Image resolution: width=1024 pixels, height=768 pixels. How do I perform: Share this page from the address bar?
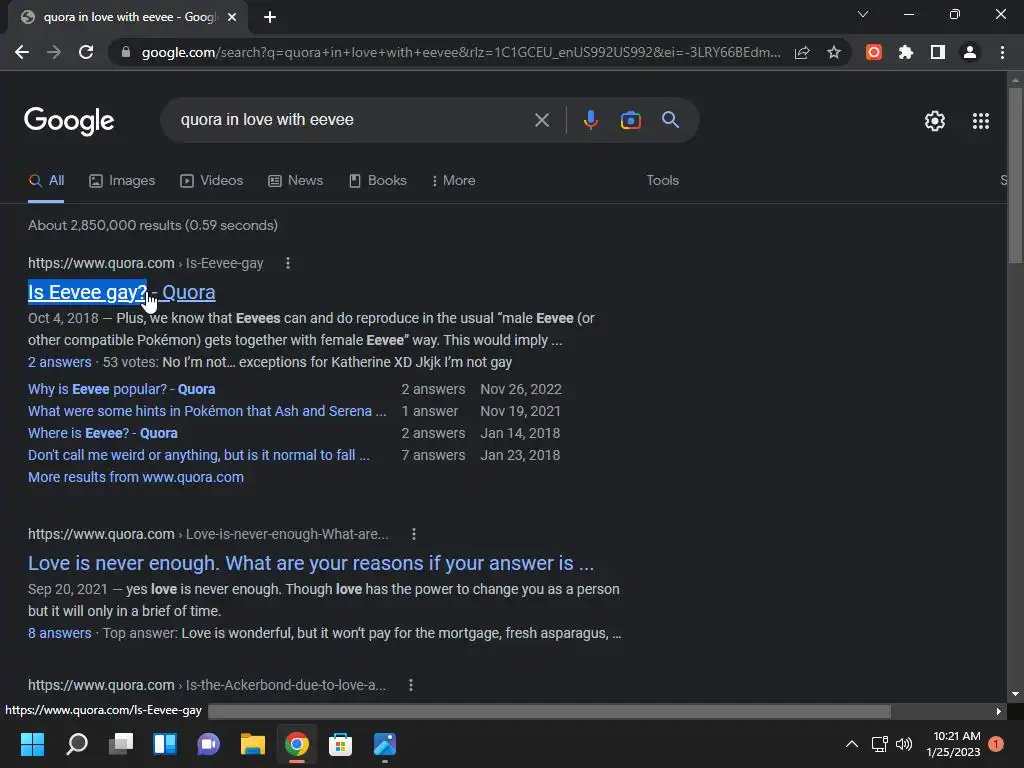click(x=802, y=52)
